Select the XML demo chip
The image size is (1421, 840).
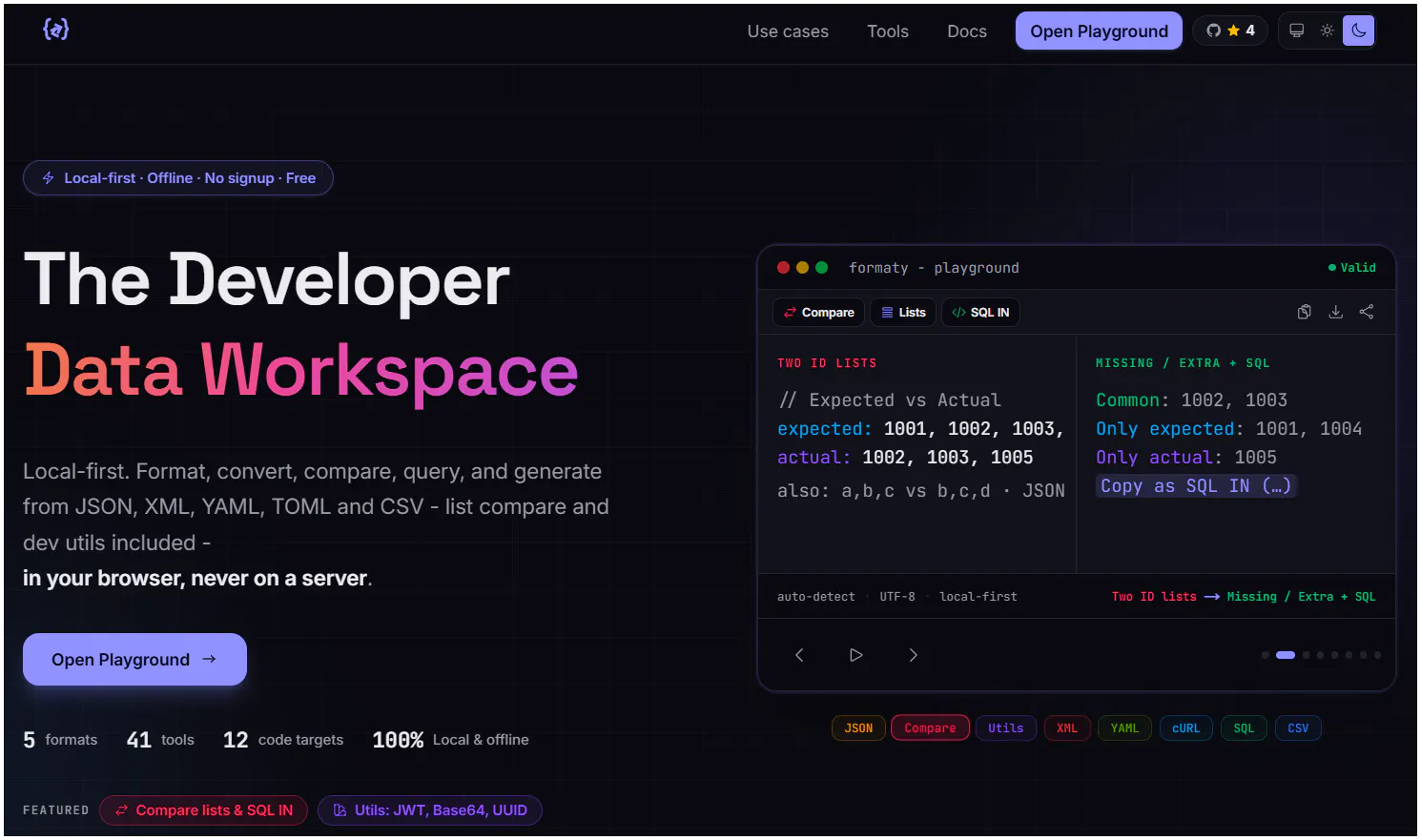1067,728
